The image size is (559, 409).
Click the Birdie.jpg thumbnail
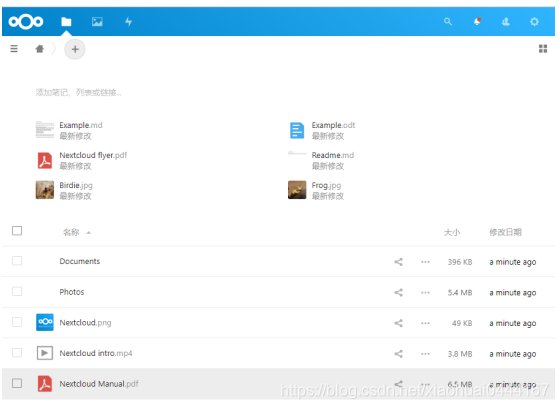click(x=45, y=190)
